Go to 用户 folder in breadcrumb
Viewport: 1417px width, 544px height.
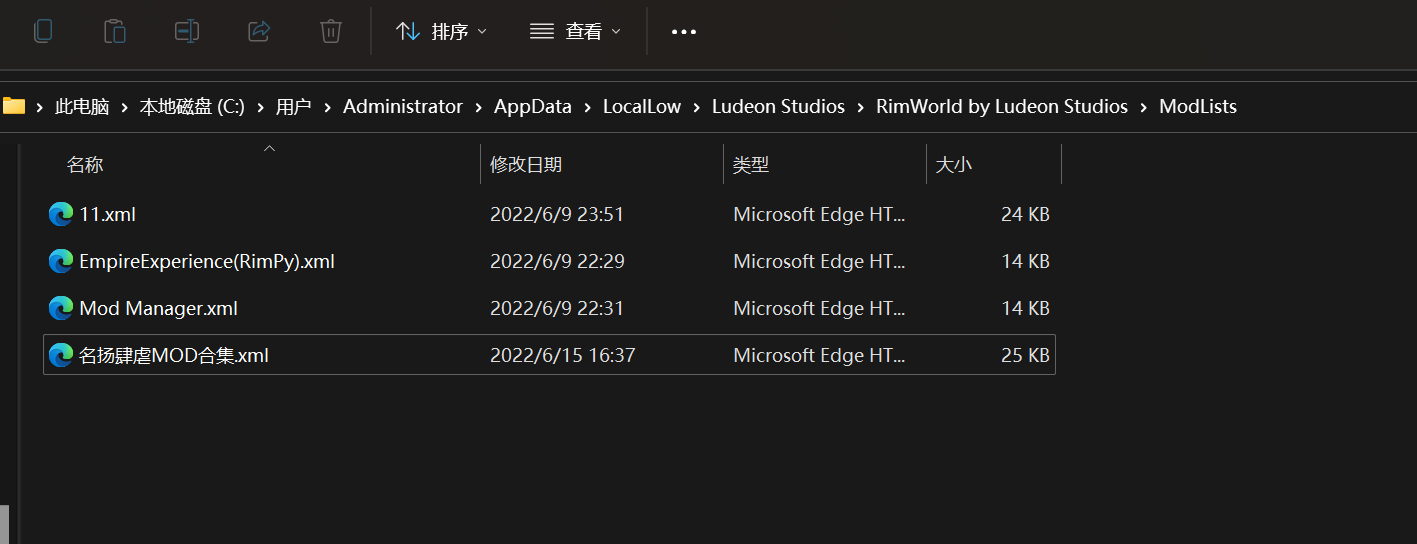pyautogui.click(x=294, y=106)
